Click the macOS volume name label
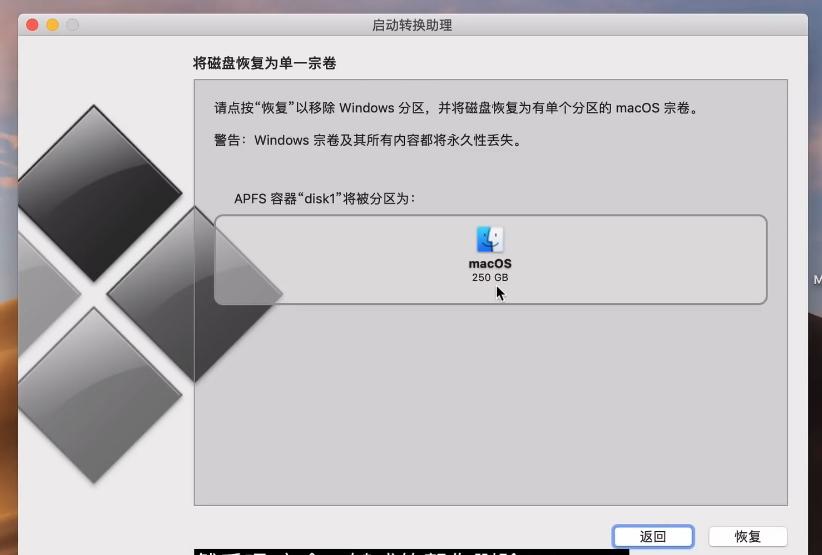 (x=490, y=264)
